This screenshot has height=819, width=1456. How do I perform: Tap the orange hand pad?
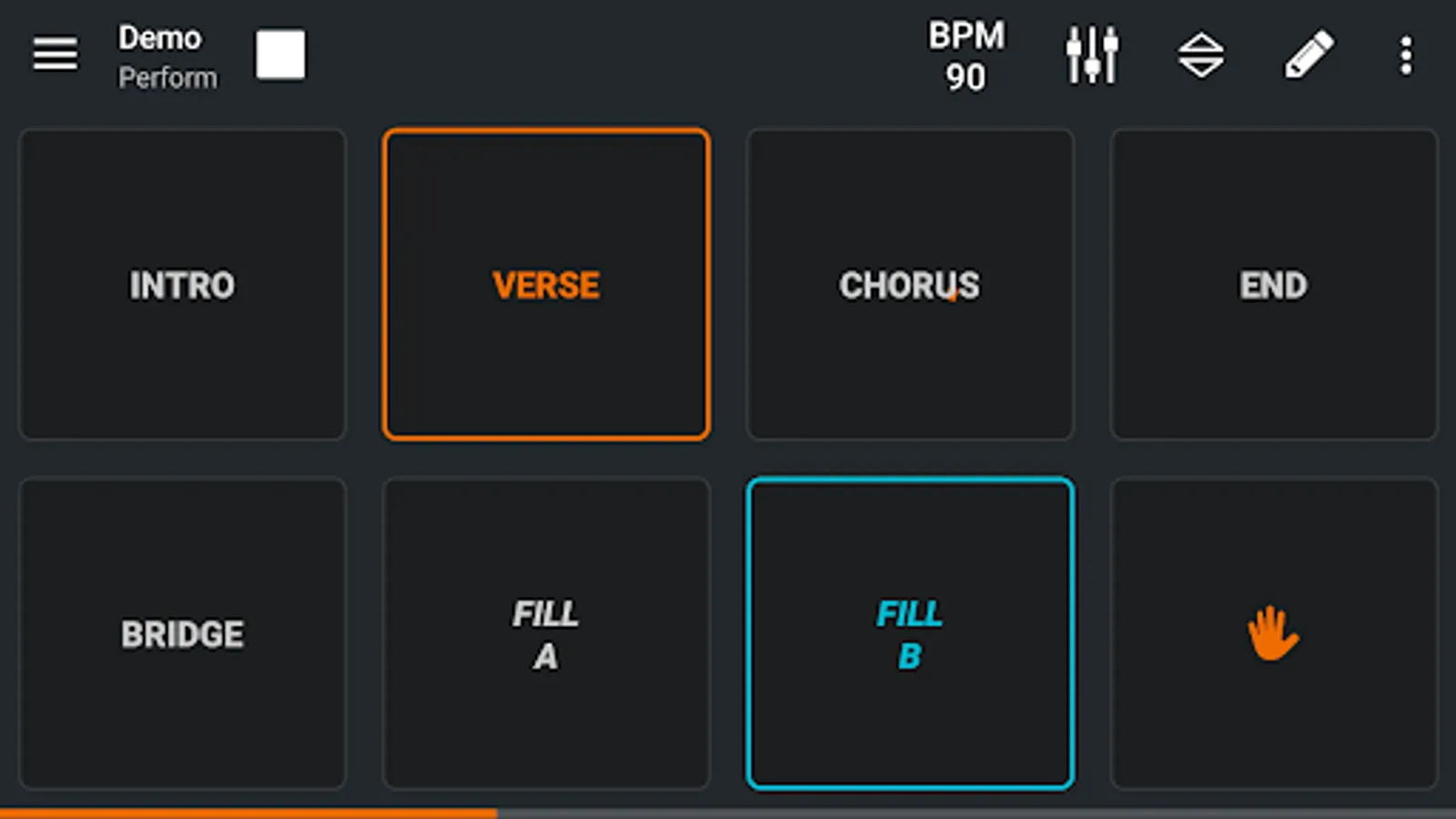(1273, 633)
